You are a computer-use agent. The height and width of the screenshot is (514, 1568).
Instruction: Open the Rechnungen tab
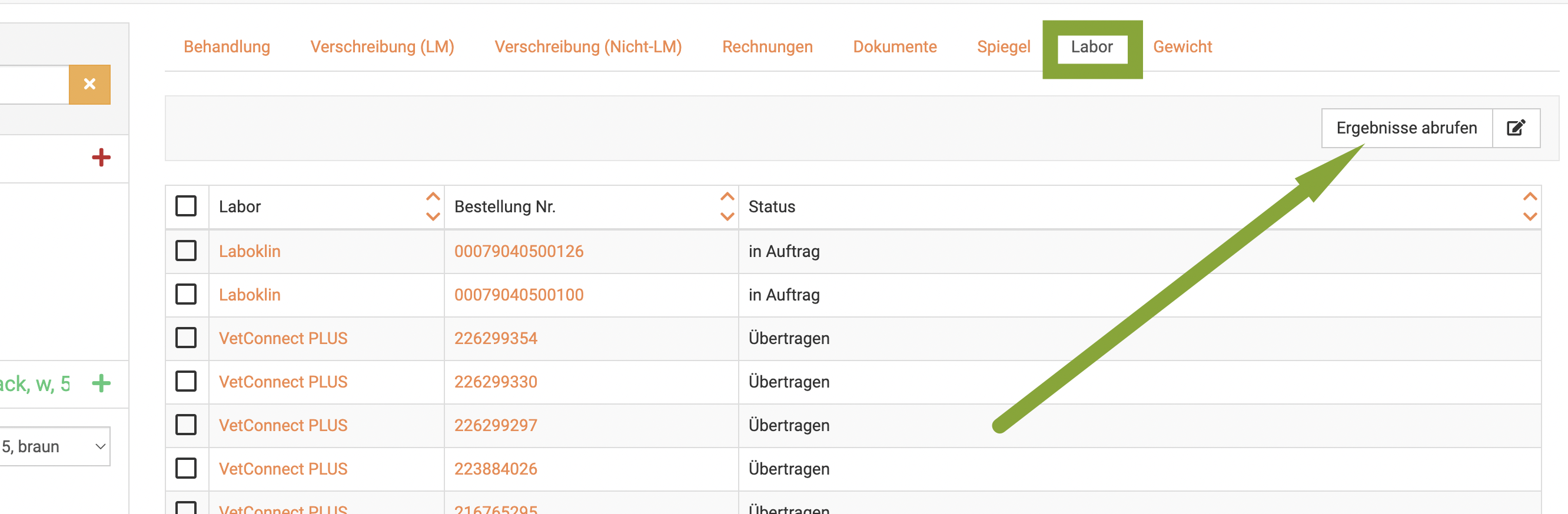[767, 47]
